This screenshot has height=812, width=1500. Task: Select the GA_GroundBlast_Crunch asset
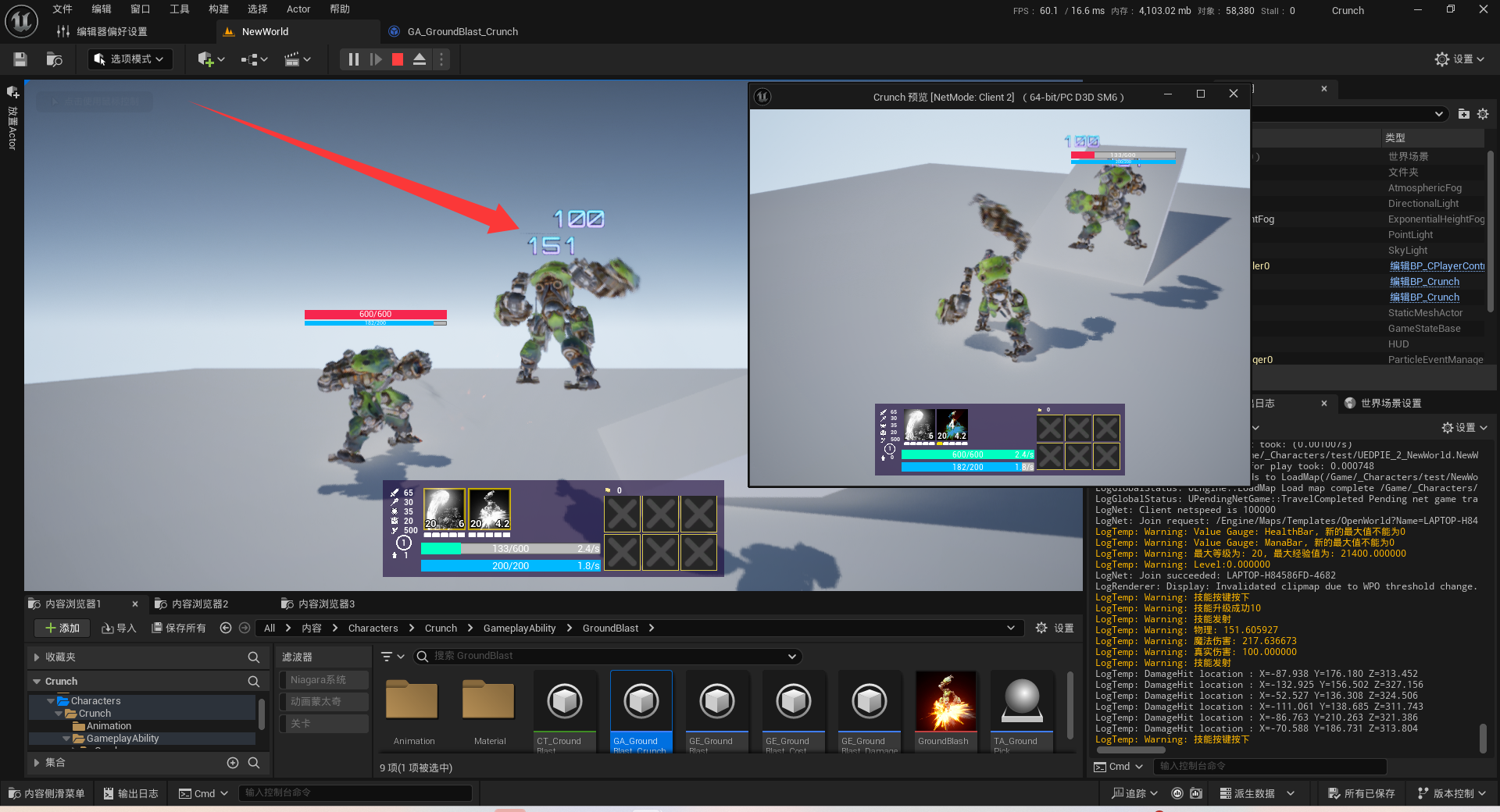pos(641,711)
